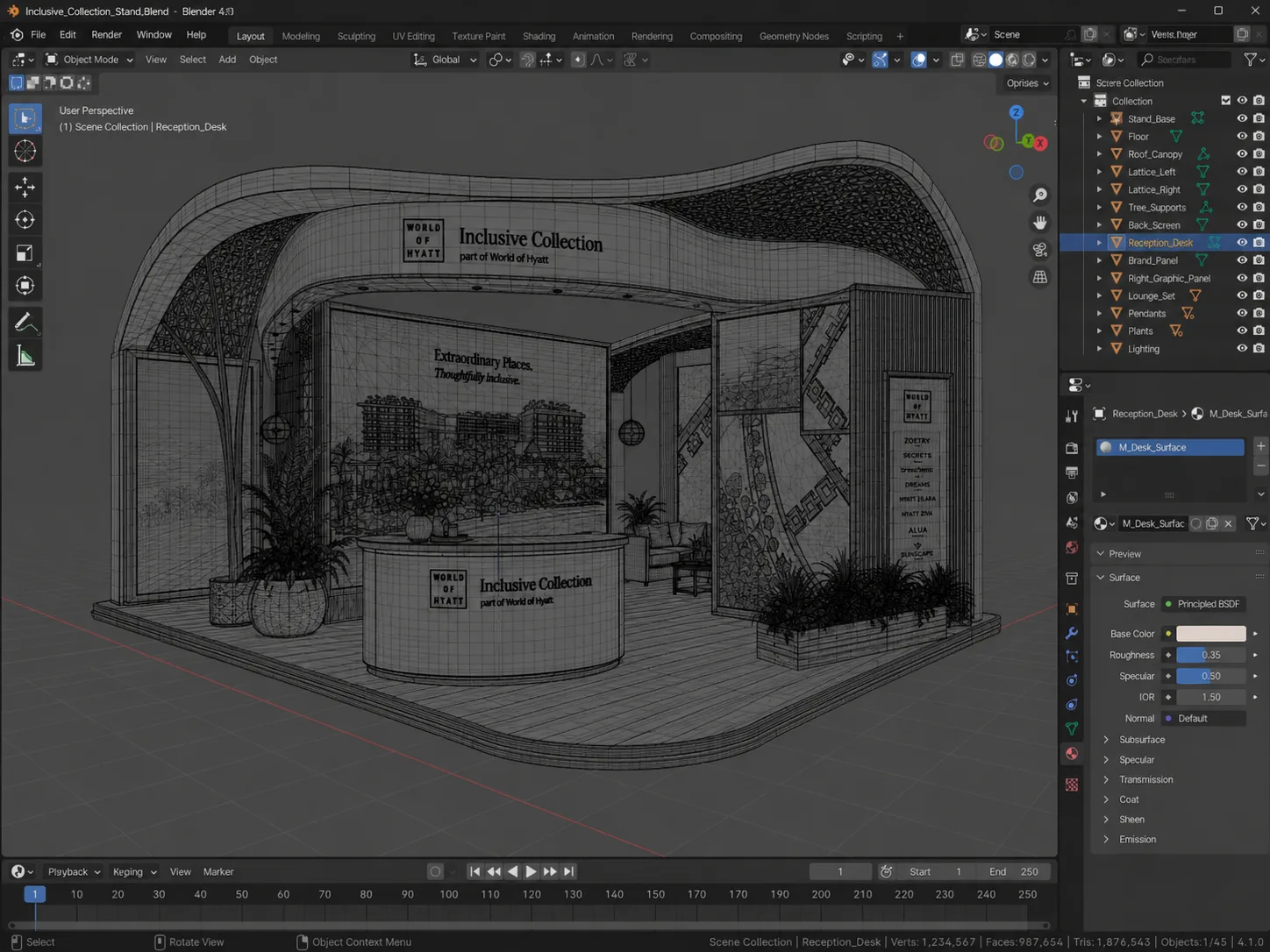Click the zoom viewport magnifier icon
Screen dimensions: 1270x952
pyautogui.click(x=1040, y=195)
